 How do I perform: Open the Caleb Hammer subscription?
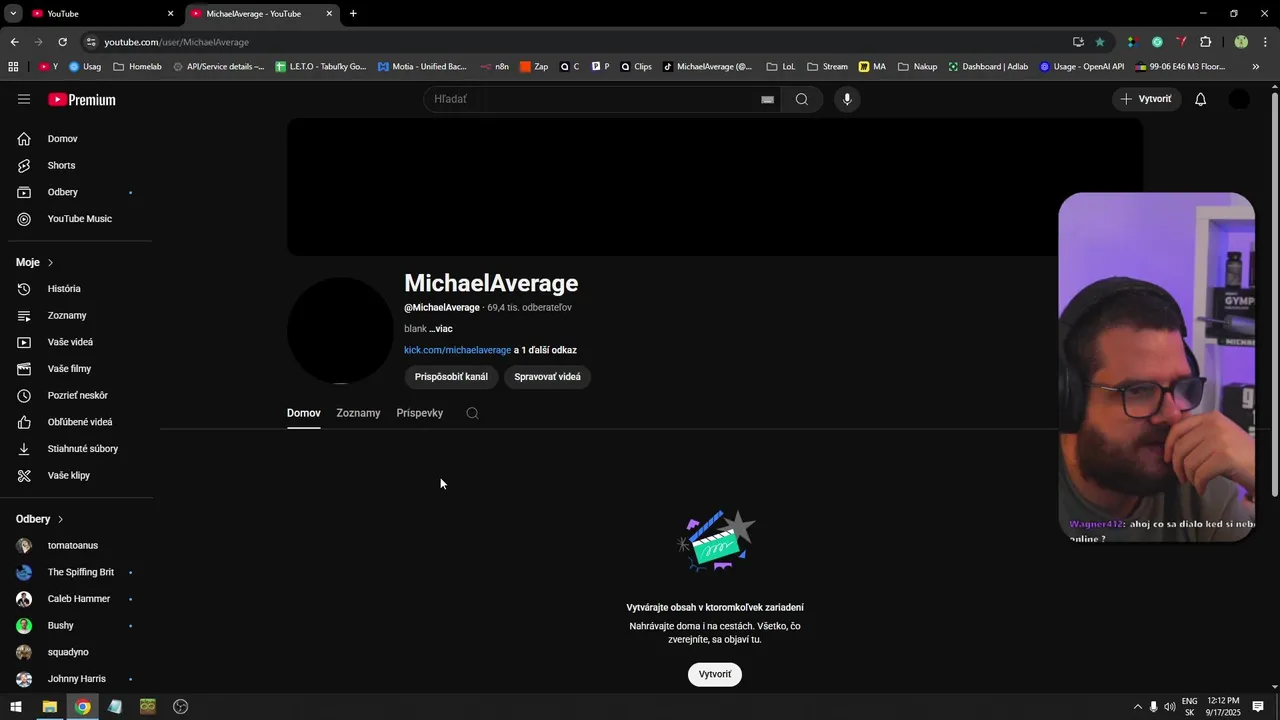point(80,599)
